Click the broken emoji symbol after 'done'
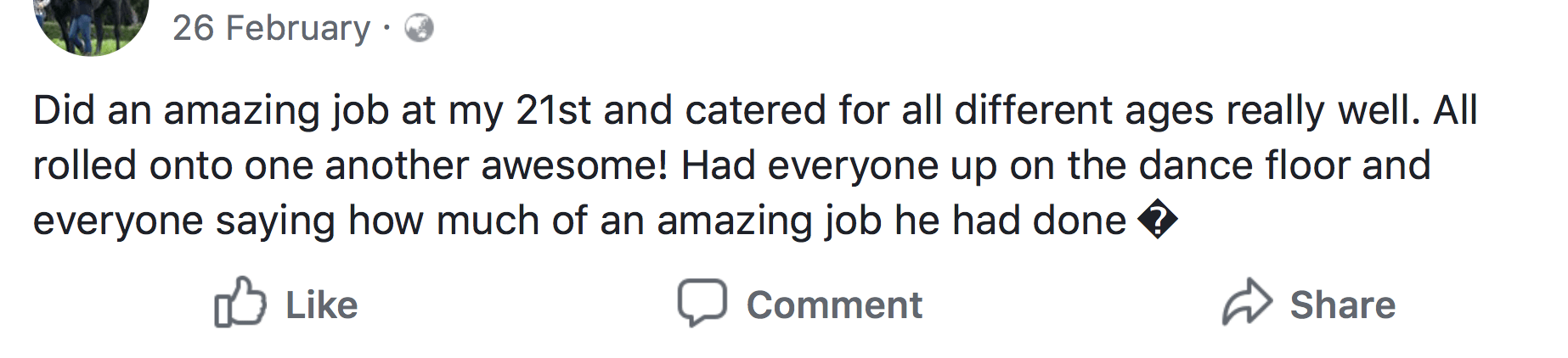1568x358 pixels. pos(1157,221)
